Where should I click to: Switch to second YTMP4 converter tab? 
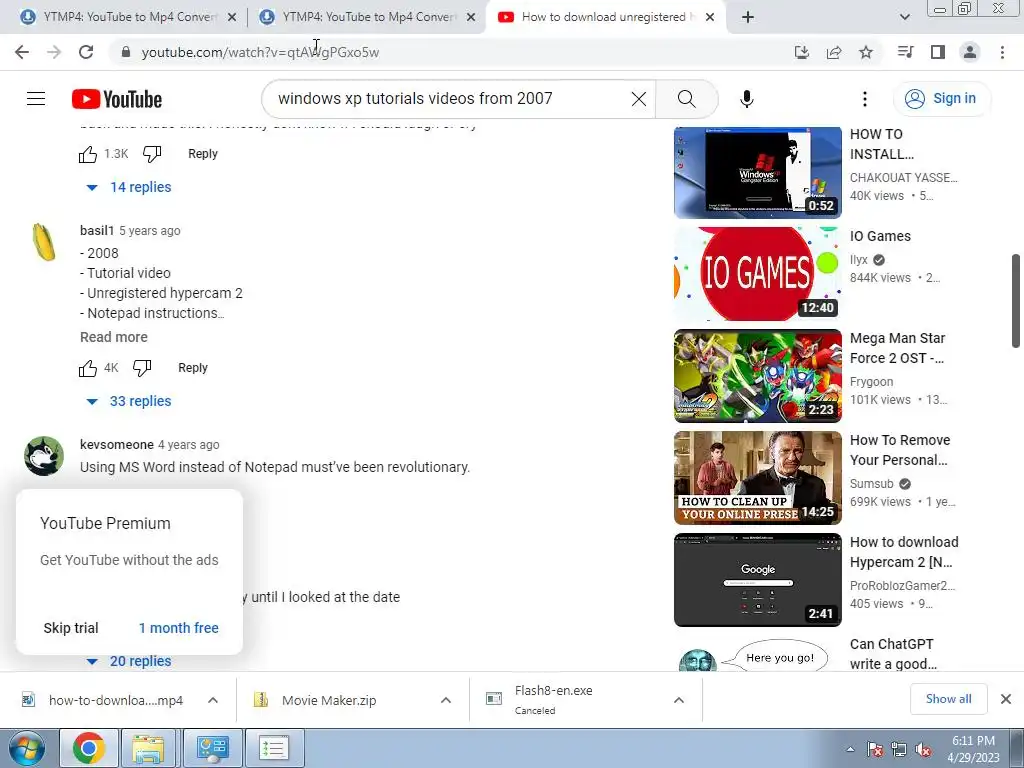click(x=359, y=17)
